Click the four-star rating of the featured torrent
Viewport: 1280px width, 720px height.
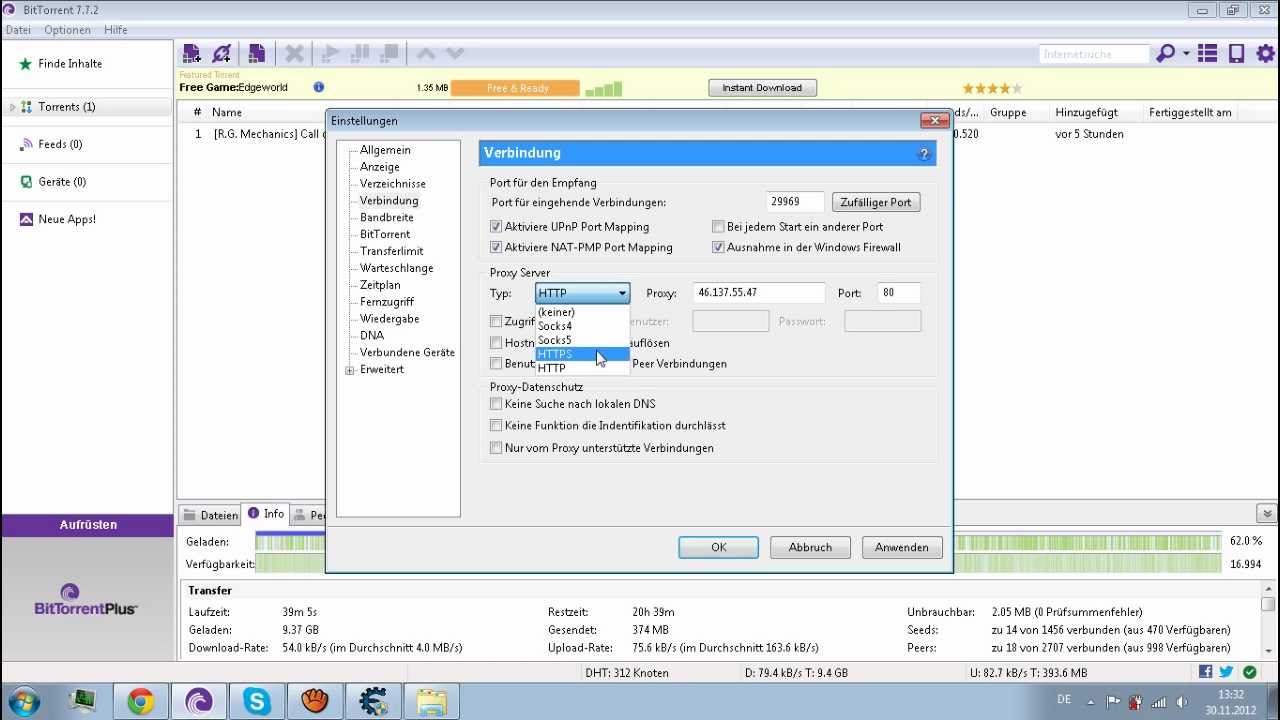click(991, 88)
